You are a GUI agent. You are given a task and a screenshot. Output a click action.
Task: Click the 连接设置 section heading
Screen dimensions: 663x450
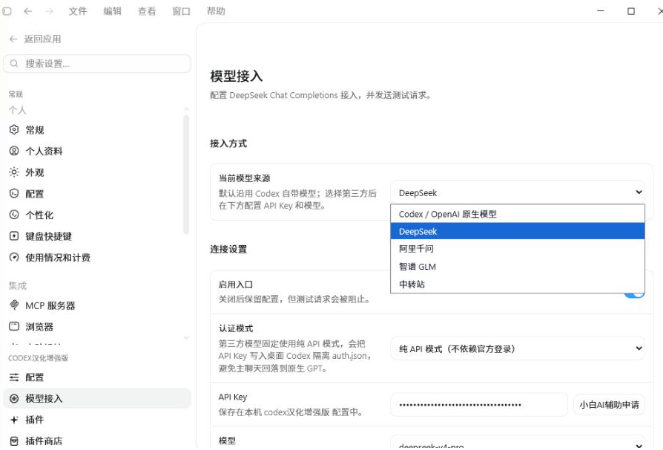tap(228, 249)
